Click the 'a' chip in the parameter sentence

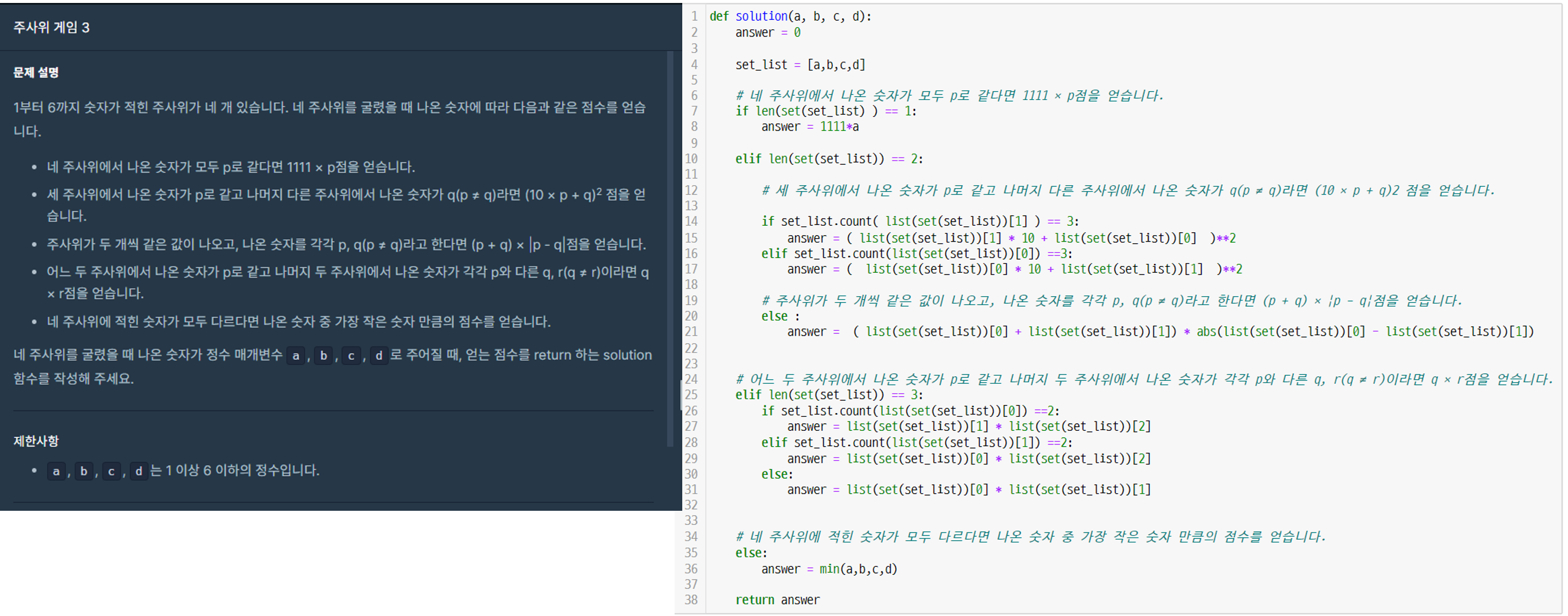click(x=296, y=356)
